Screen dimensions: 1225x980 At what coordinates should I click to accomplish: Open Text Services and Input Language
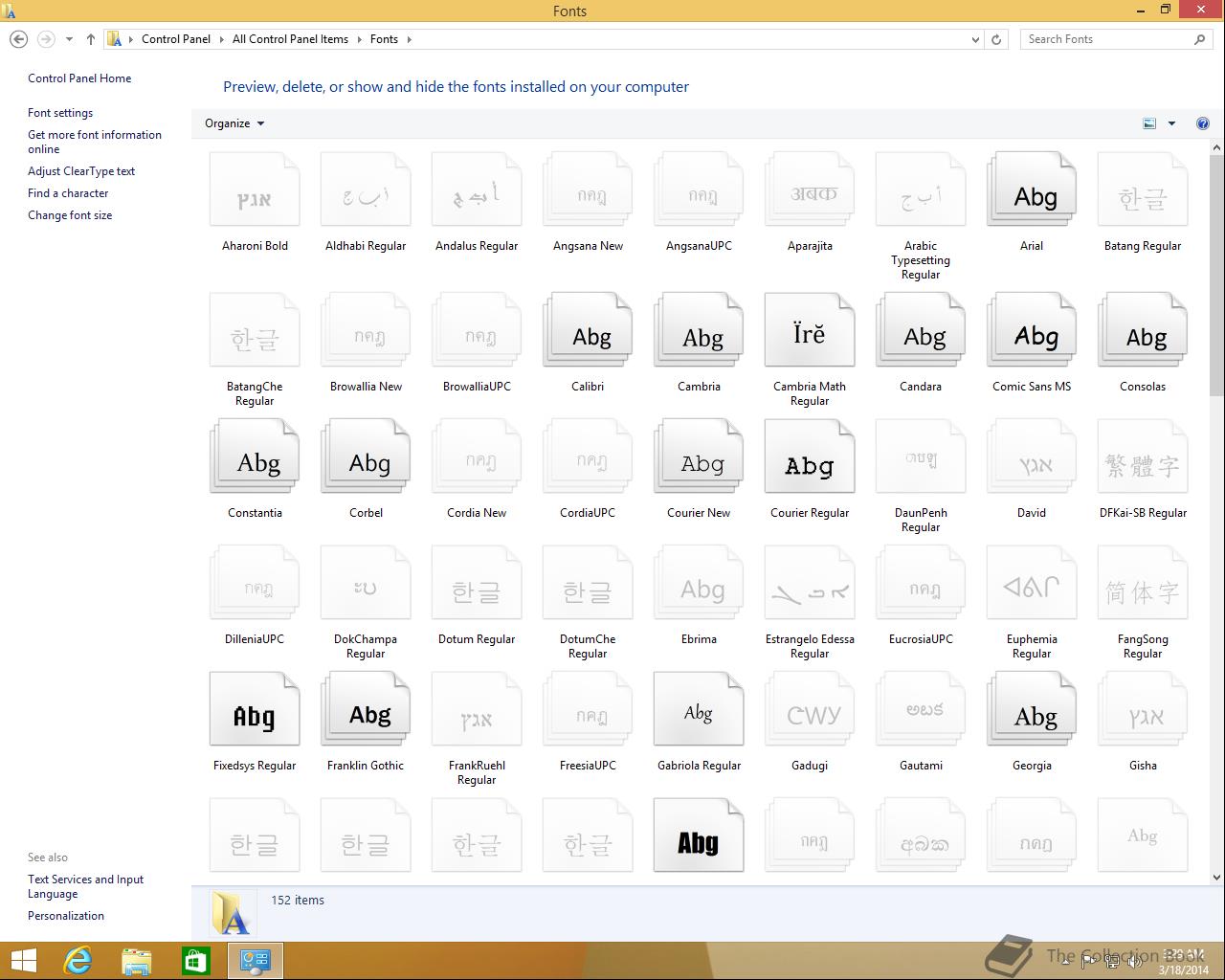85,886
